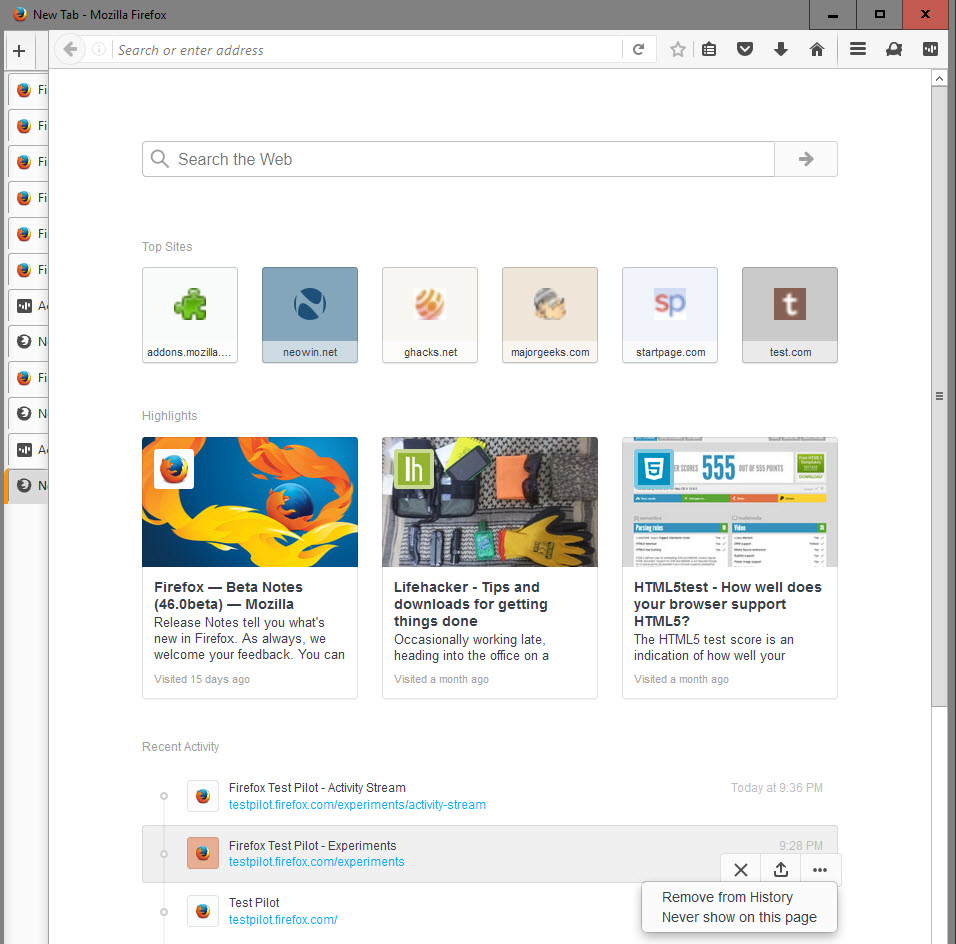Click Firefox favicon on the Beta Notes card
The width and height of the screenshot is (956, 944).
pos(174,469)
